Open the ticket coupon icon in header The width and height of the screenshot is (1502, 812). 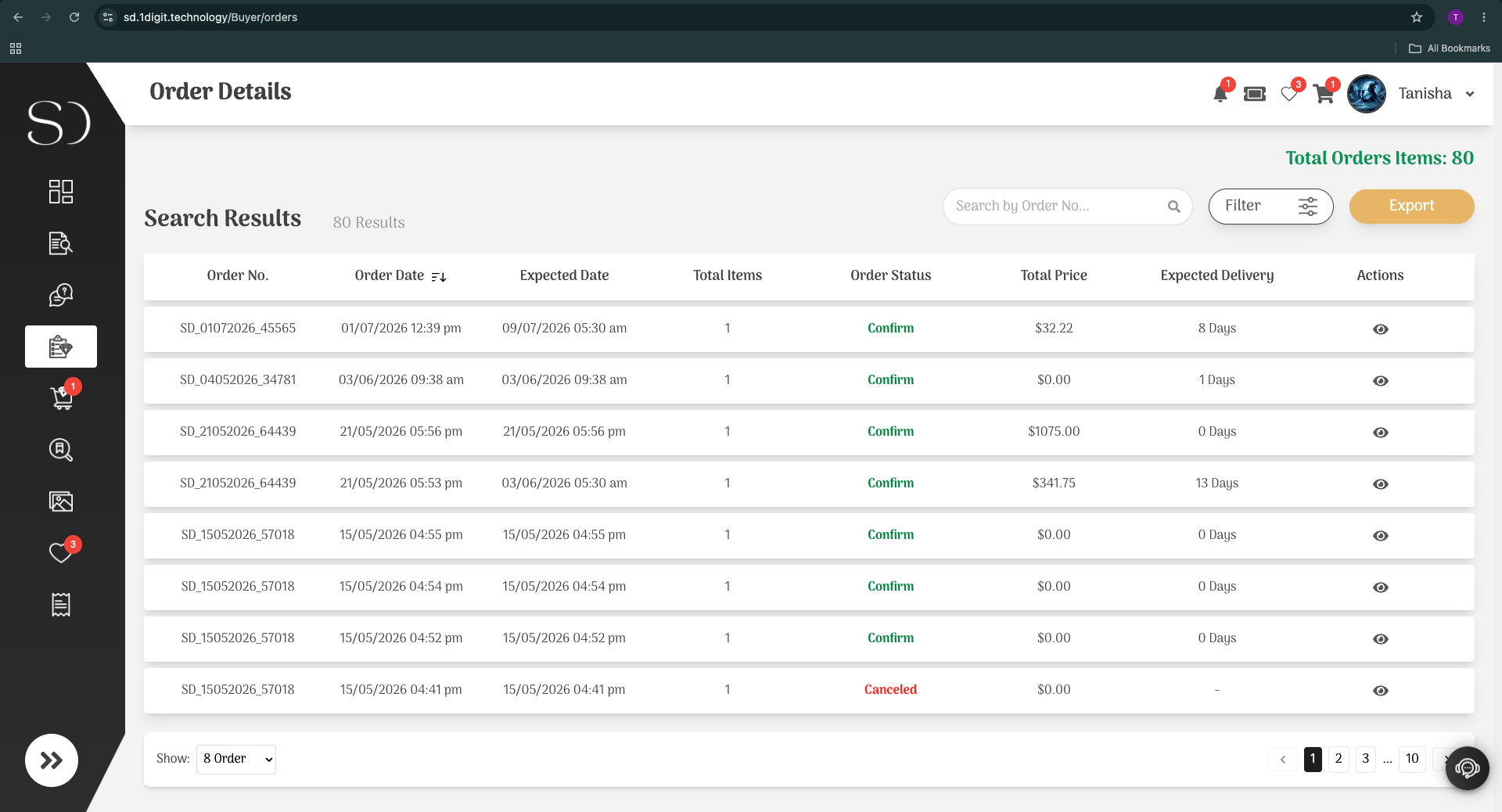pos(1255,94)
